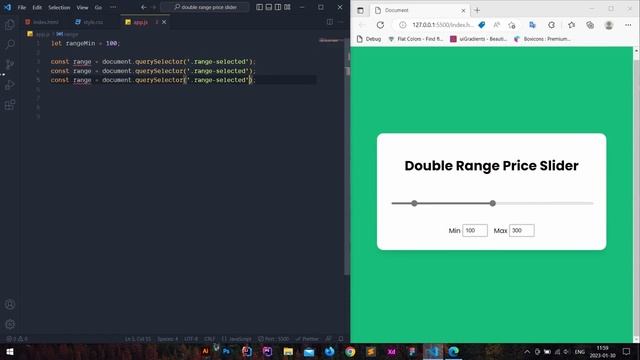Open editor More Actions beside split icon
Screen dimensions: 640x360
pyautogui.click(x=341, y=22)
